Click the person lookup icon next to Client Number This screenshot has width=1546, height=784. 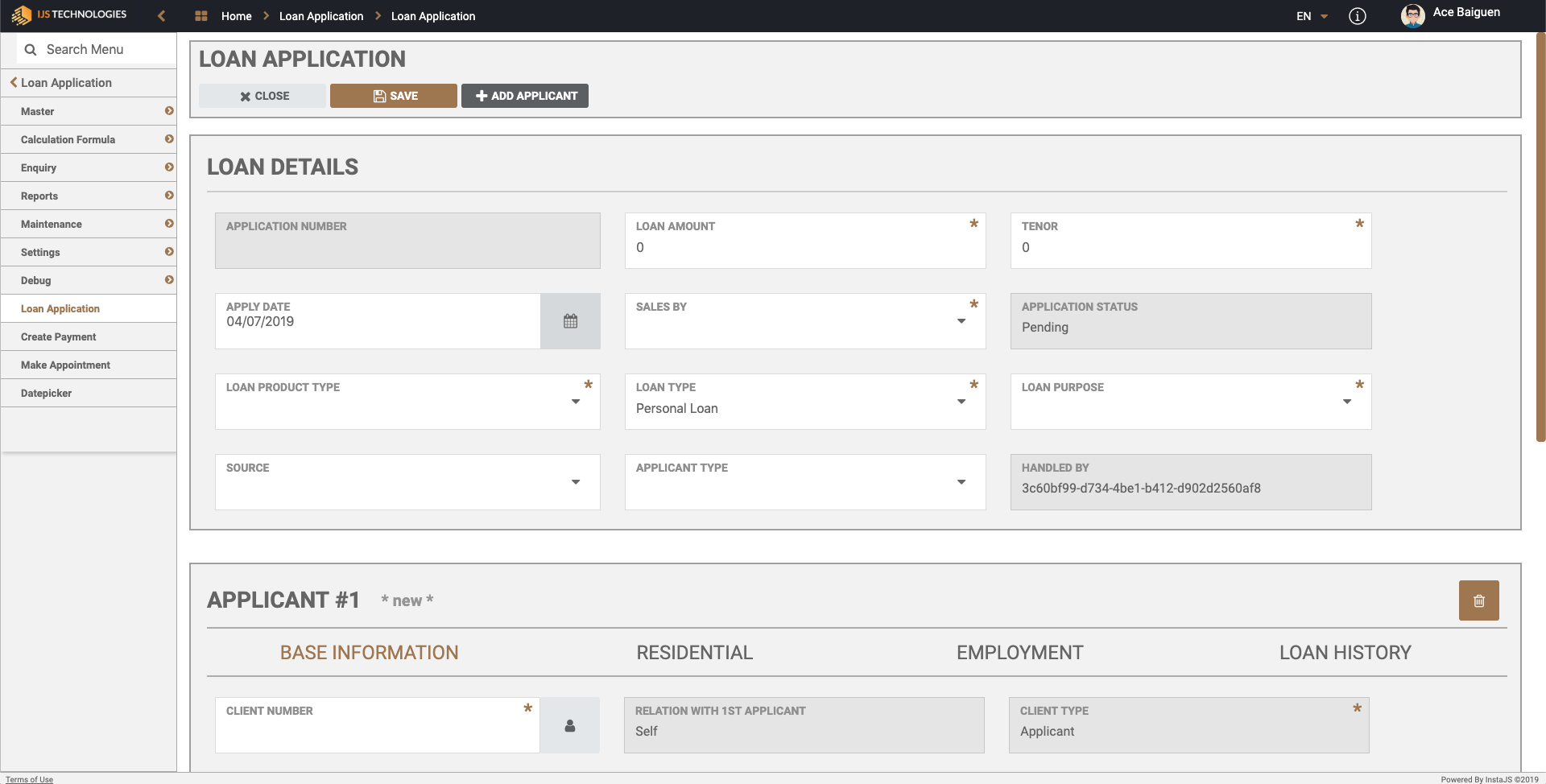pos(569,725)
